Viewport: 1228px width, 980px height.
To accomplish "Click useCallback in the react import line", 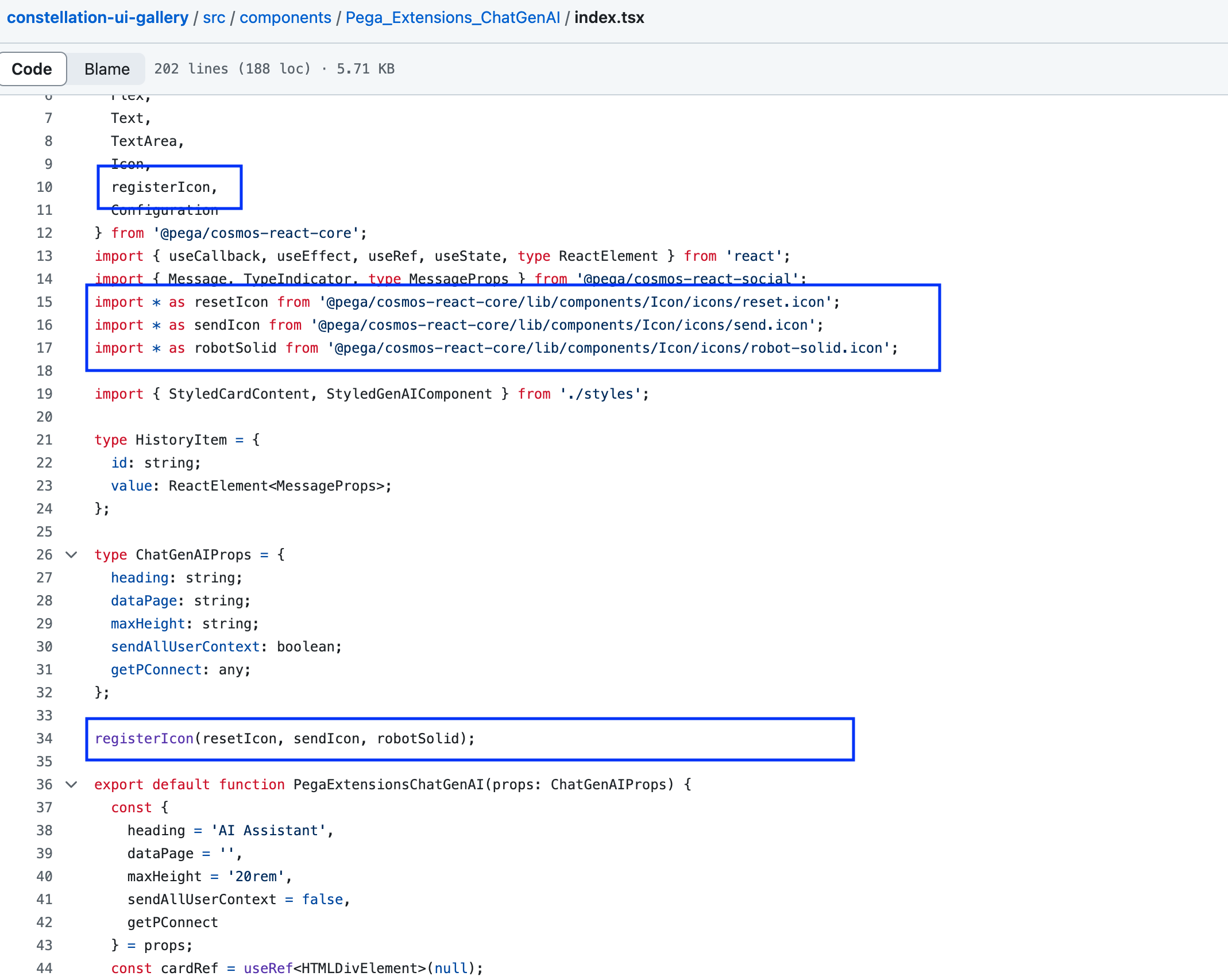I will pyautogui.click(x=214, y=256).
